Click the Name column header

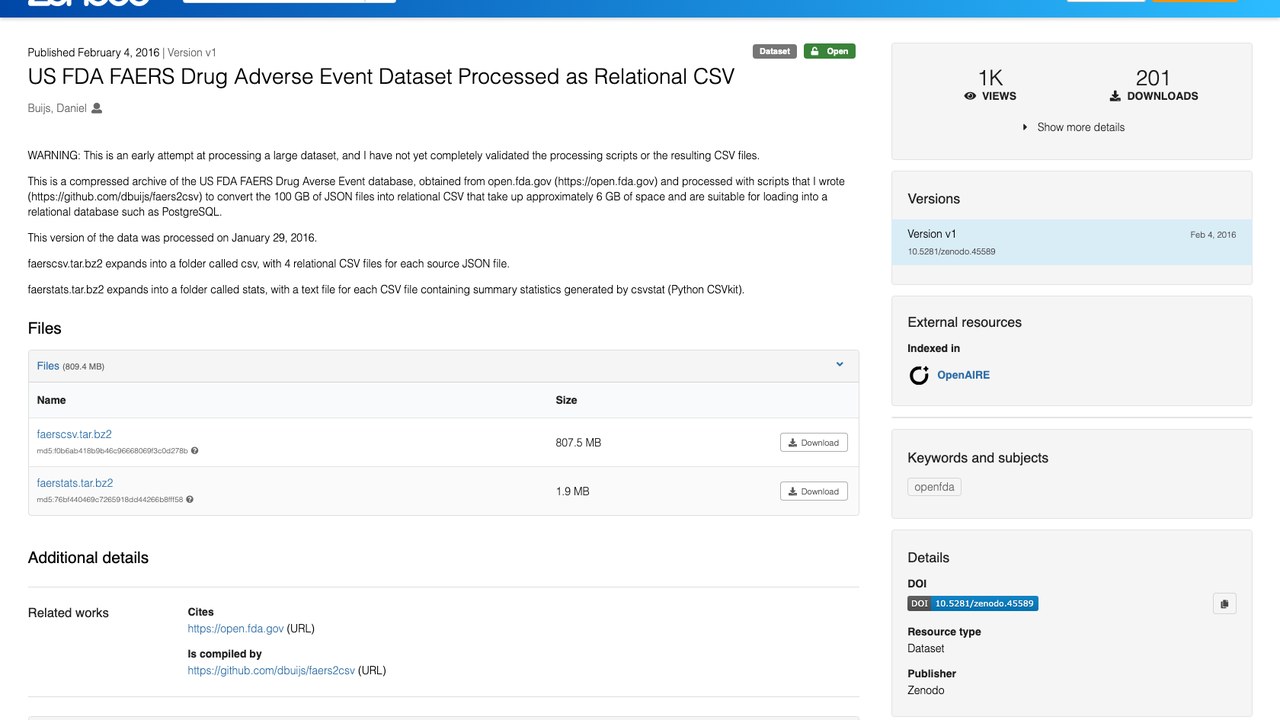point(51,400)
